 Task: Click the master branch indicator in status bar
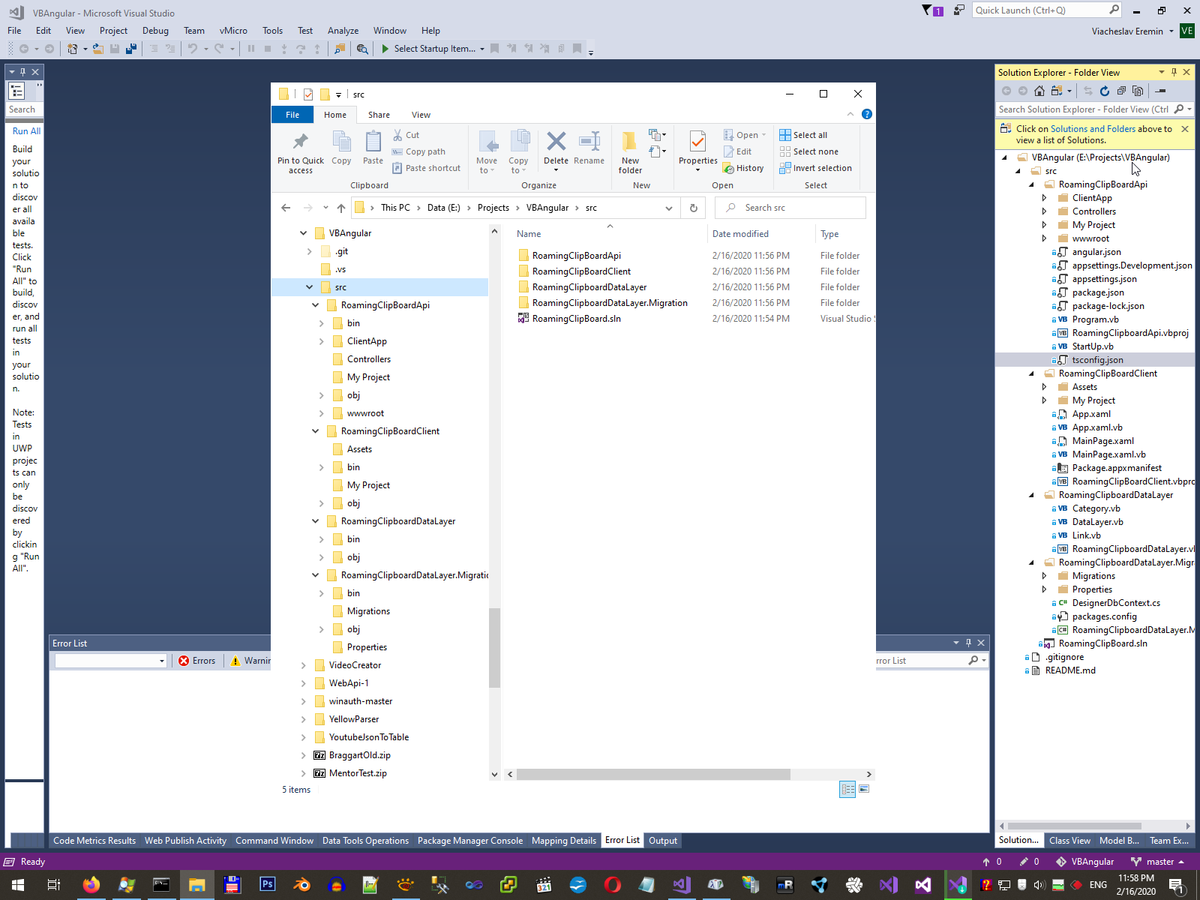[x=1157, y=861]
